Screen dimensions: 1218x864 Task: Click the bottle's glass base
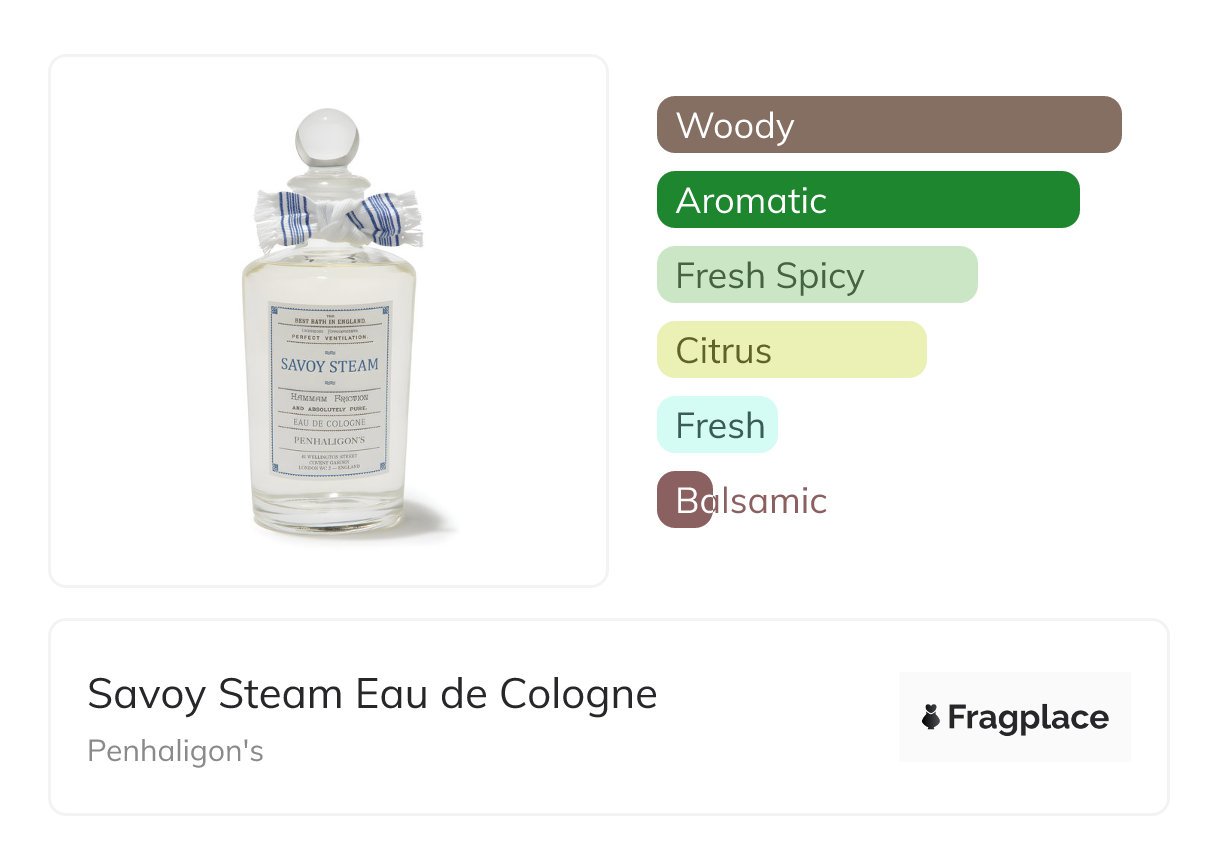[x=329, y=515]
